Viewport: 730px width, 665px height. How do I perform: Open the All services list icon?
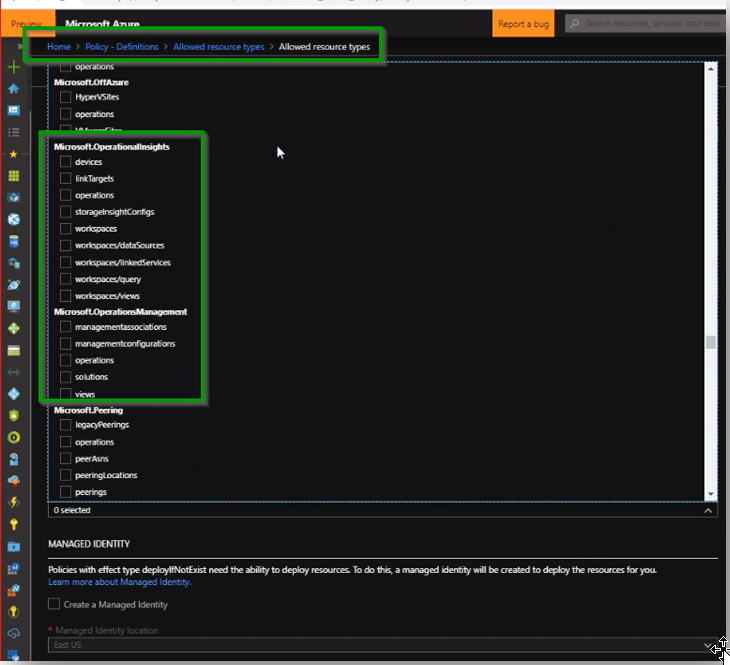click(x=14, y=132)
